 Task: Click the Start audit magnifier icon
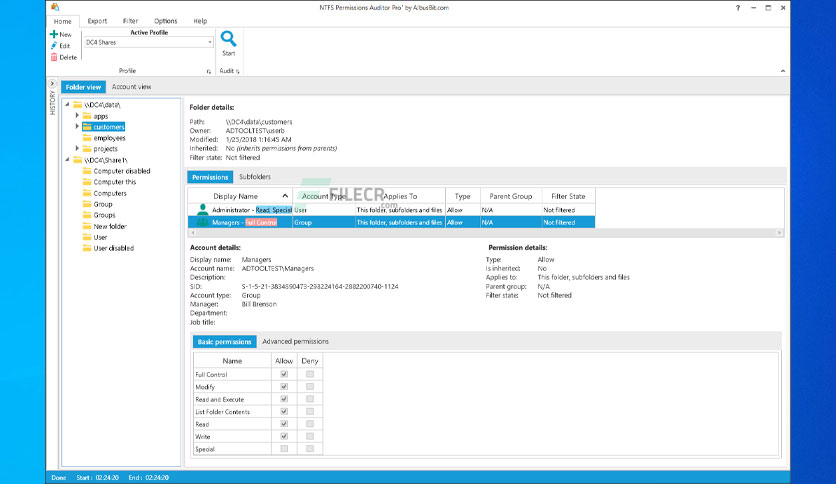point(228,39)
